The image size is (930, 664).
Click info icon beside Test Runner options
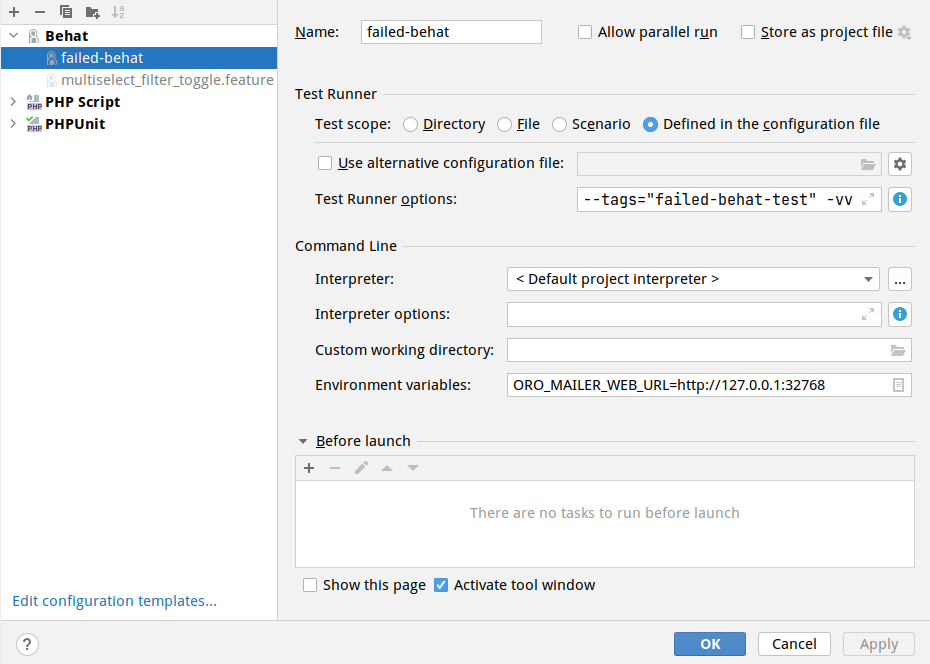[899, 199]
